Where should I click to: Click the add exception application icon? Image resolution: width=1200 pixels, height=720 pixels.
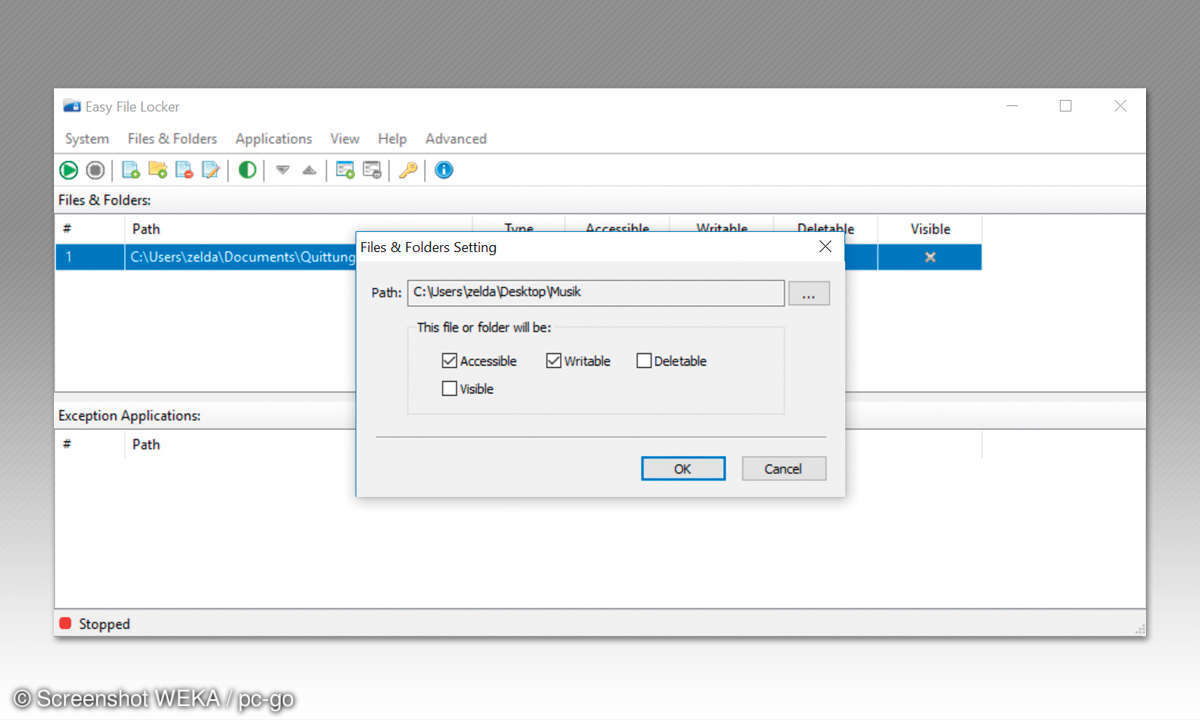click(x=345, y=170)
